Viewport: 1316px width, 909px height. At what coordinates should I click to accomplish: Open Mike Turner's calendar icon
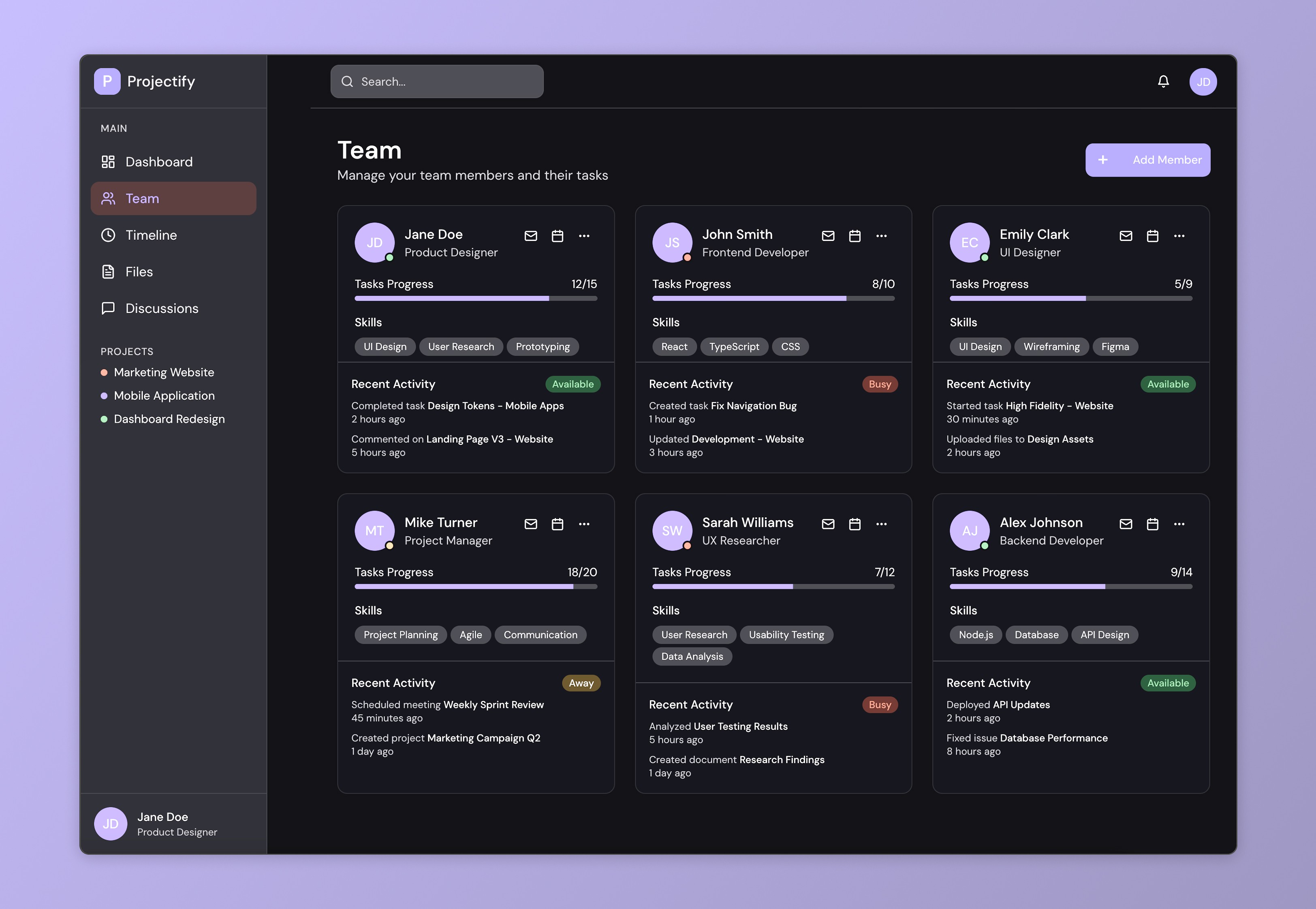pos(557,524)
